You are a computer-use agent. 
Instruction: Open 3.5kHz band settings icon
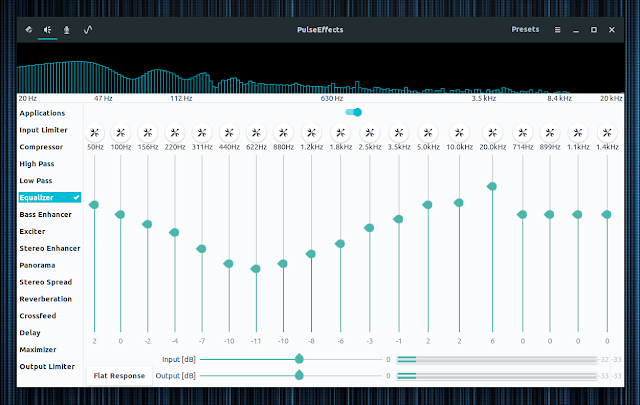(x=399, y=133)
